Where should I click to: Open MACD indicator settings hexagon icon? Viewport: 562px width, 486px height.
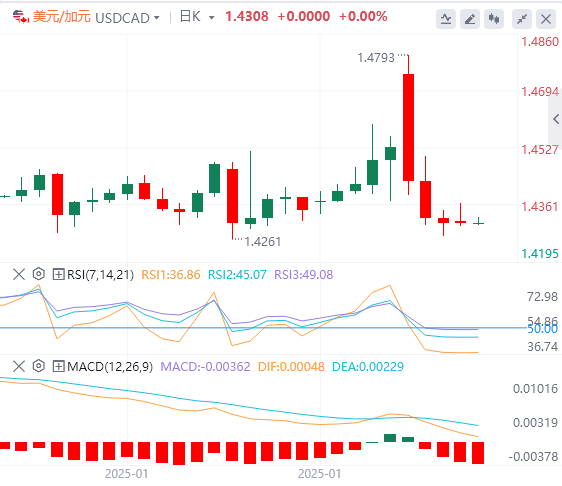(x=39, y=366)
